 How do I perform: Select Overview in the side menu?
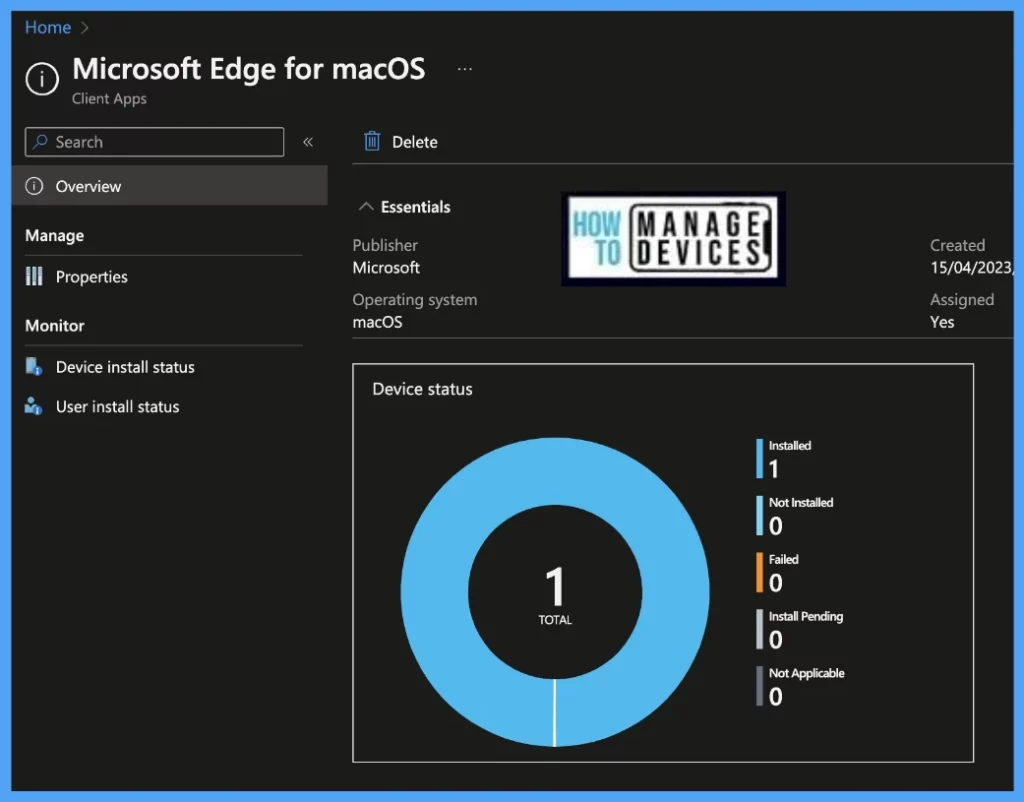(169, 186)
